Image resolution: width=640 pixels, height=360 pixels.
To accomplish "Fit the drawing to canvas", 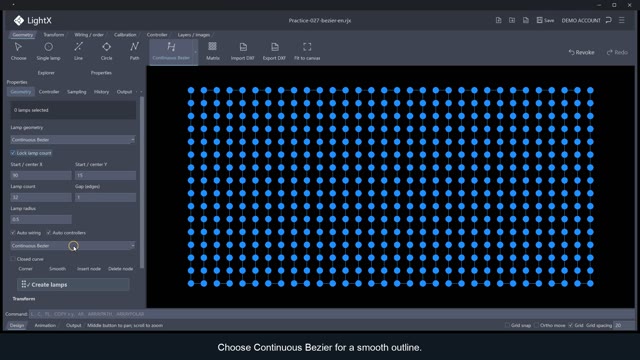I will pos(307,51).
